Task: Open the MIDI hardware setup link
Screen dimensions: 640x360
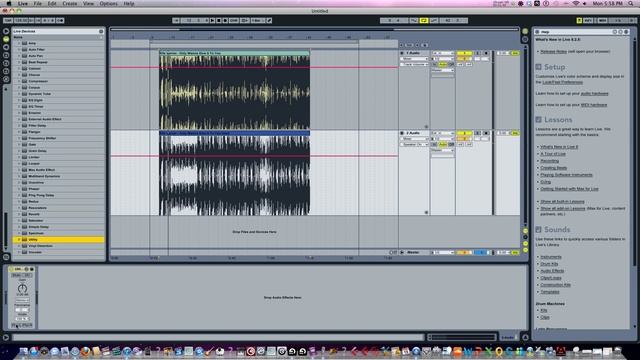Action: pyautogui.click(x=593, y=105)
